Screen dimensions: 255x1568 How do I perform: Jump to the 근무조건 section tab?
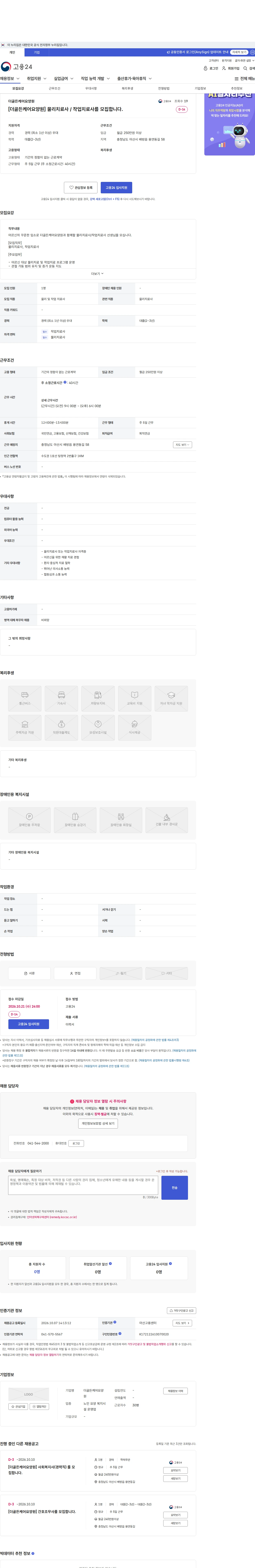coord(54,88)
